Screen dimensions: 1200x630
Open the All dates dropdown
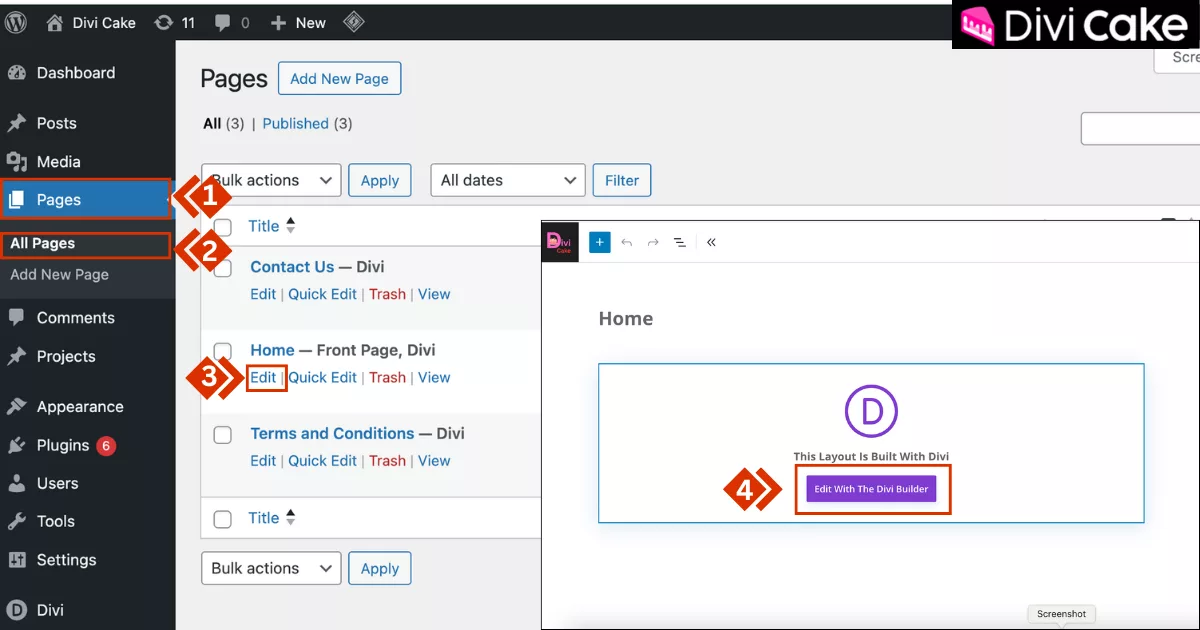point(508,180)
